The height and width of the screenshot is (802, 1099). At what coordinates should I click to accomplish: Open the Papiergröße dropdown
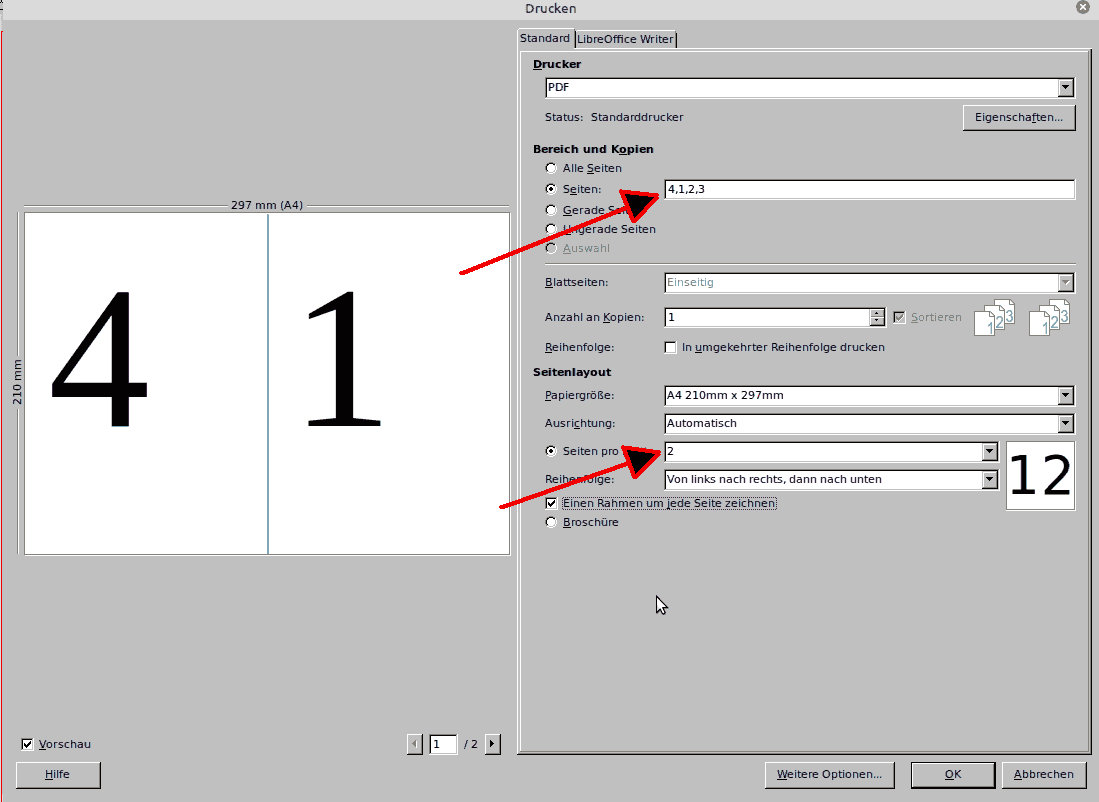(x=1065, y=395)
